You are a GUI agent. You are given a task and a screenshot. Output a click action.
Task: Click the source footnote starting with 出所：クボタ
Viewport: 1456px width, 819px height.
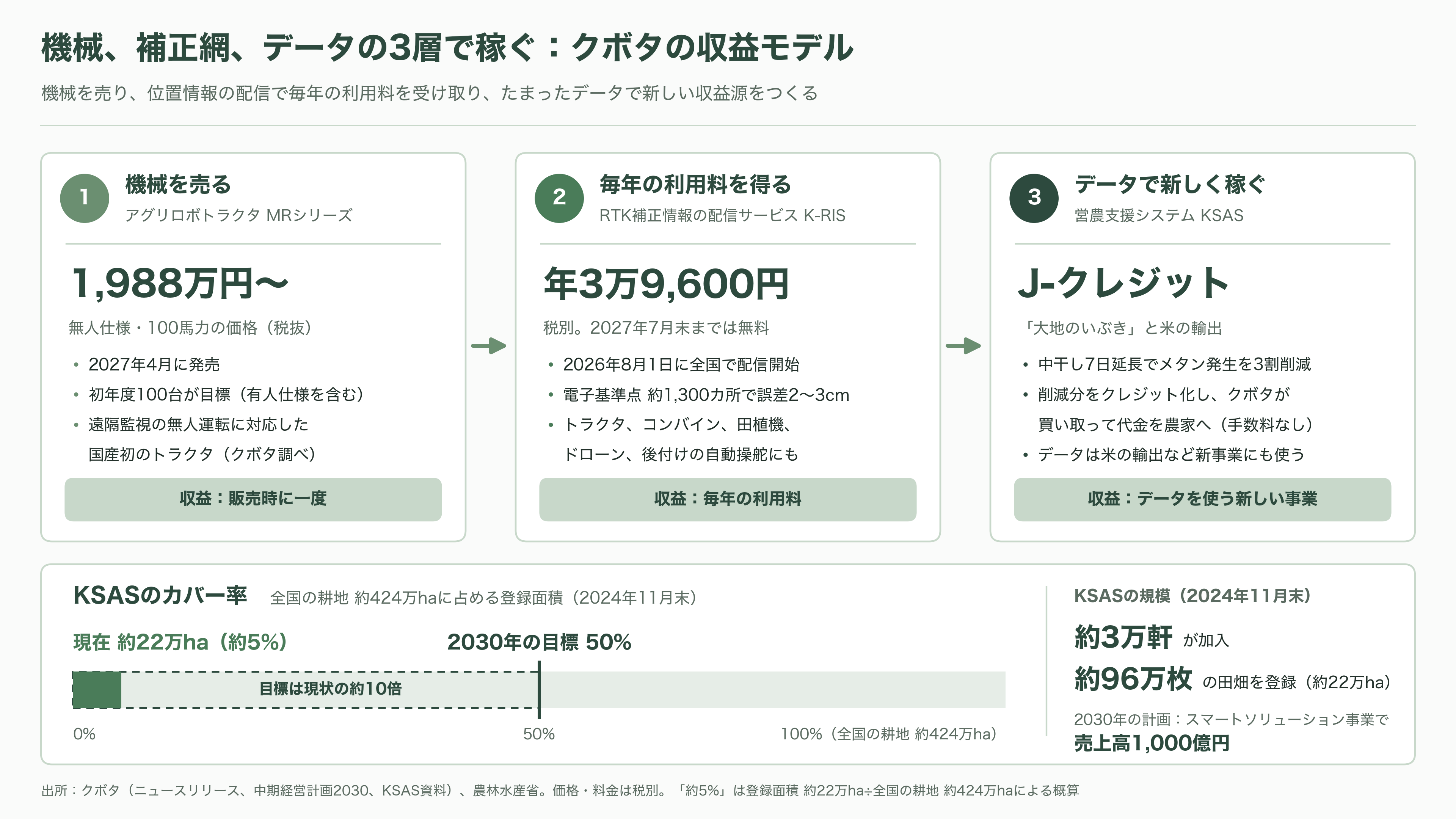(x=560, y=791)
